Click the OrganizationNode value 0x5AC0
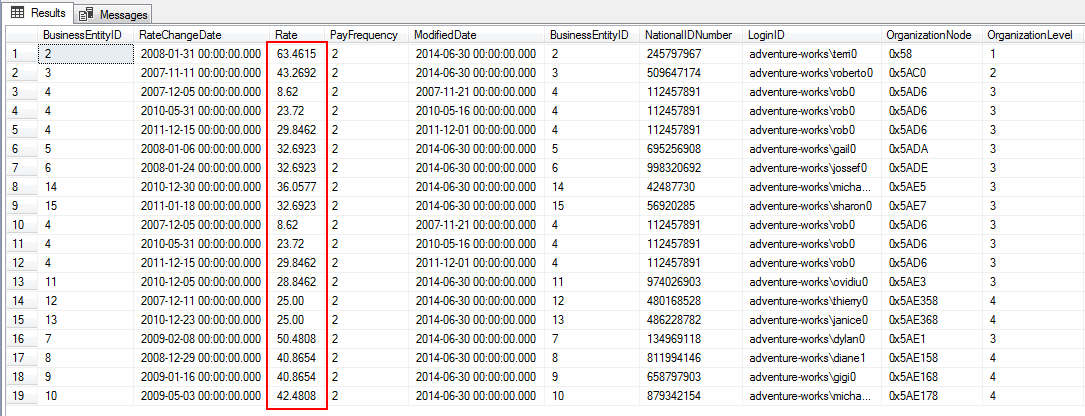The height and width of the screenshot is (416, 1085). click(x=906, y=72)
